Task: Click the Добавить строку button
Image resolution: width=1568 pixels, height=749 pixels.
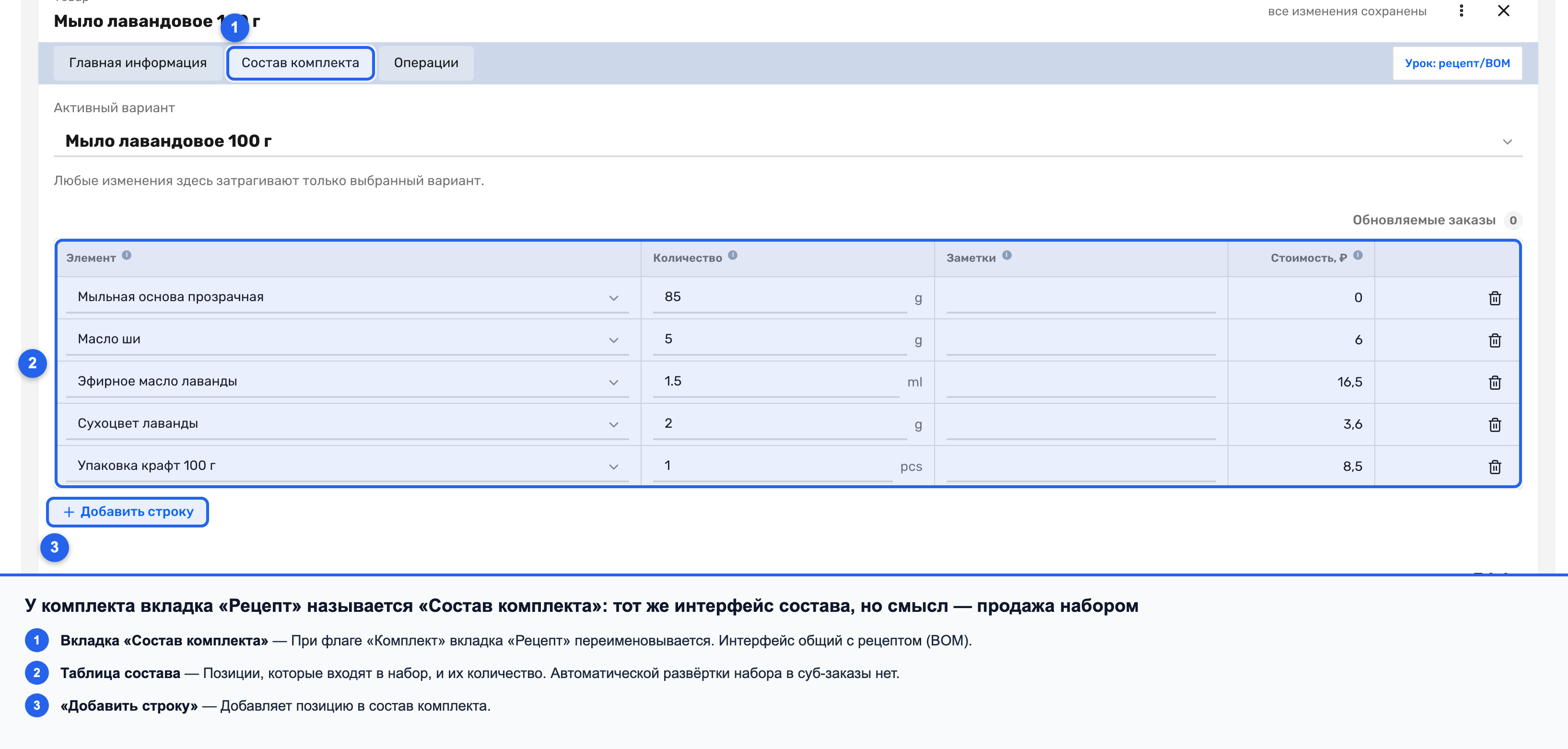Action: [128, 512]
